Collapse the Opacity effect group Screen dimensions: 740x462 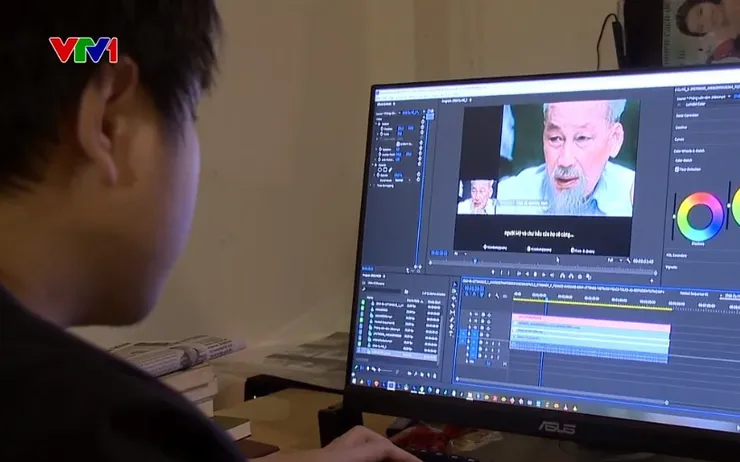(373, 165)
